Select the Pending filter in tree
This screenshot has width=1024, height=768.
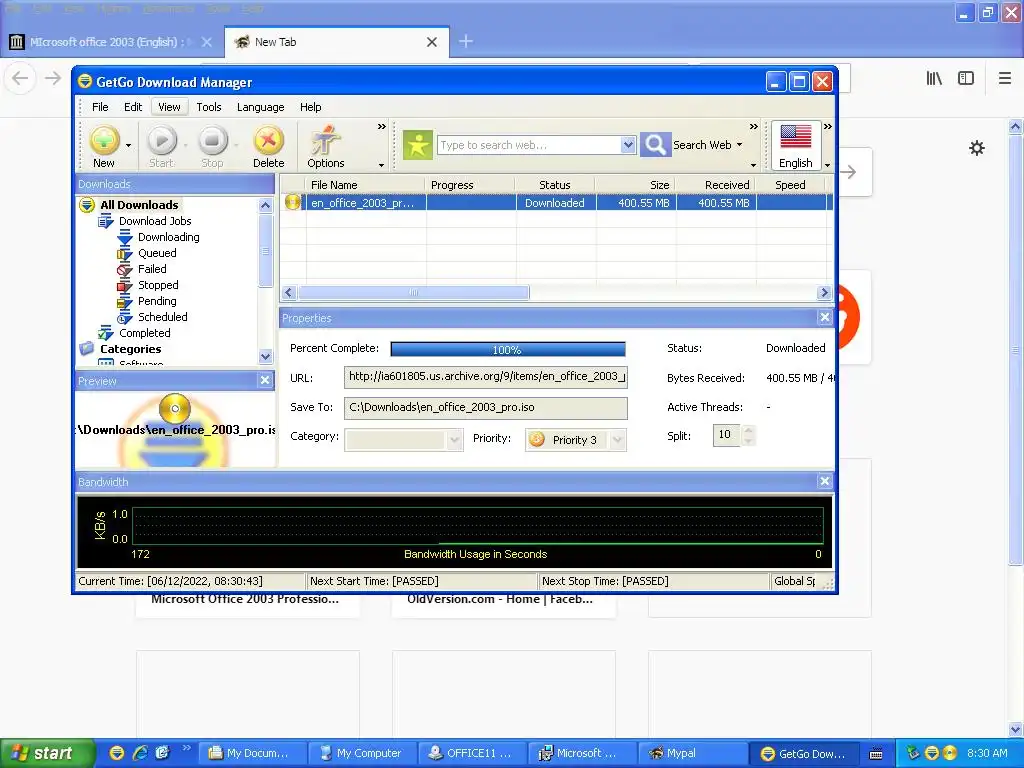(157, 301)
